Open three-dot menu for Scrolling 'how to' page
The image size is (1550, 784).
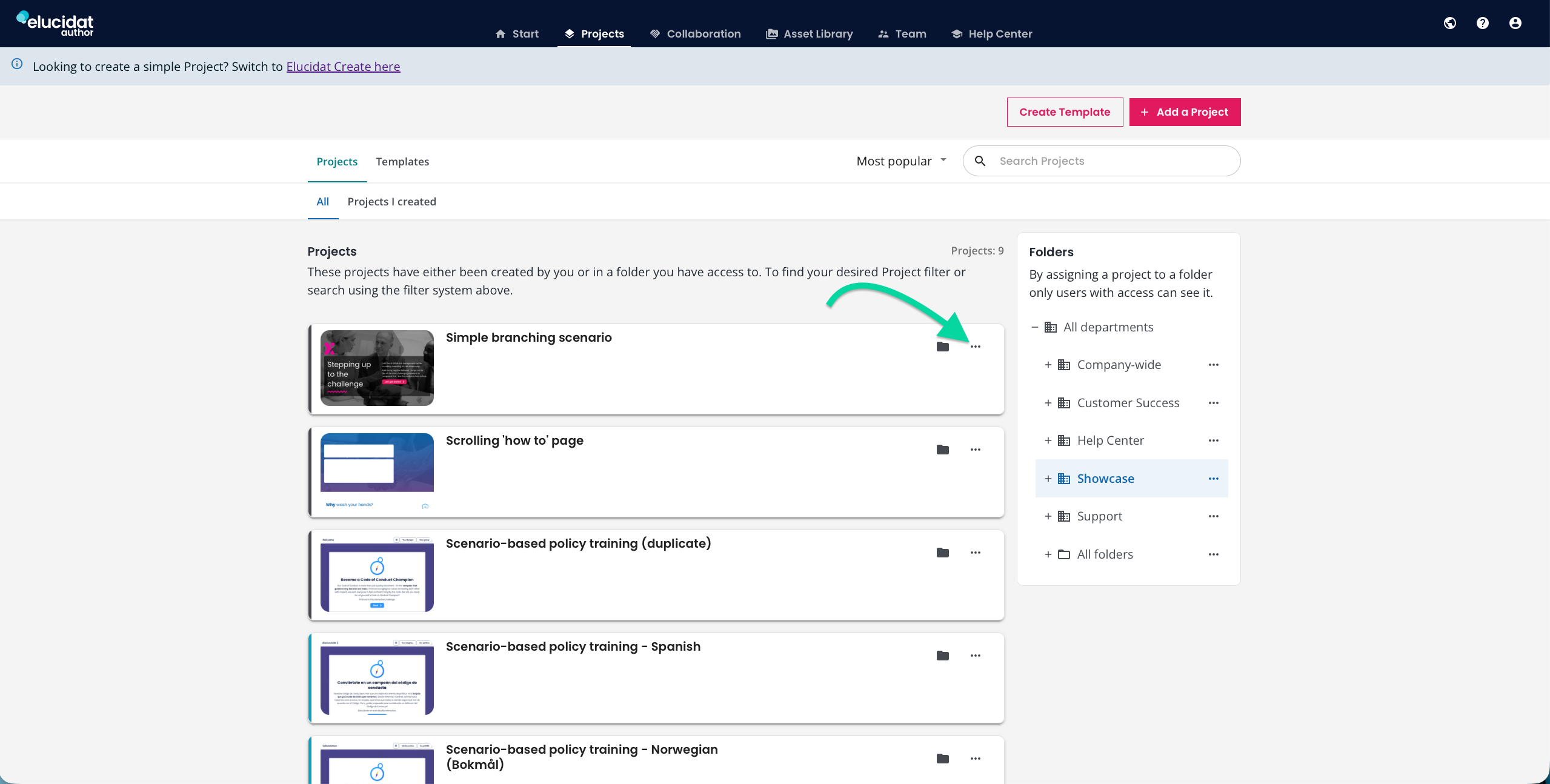click(975, 450)
